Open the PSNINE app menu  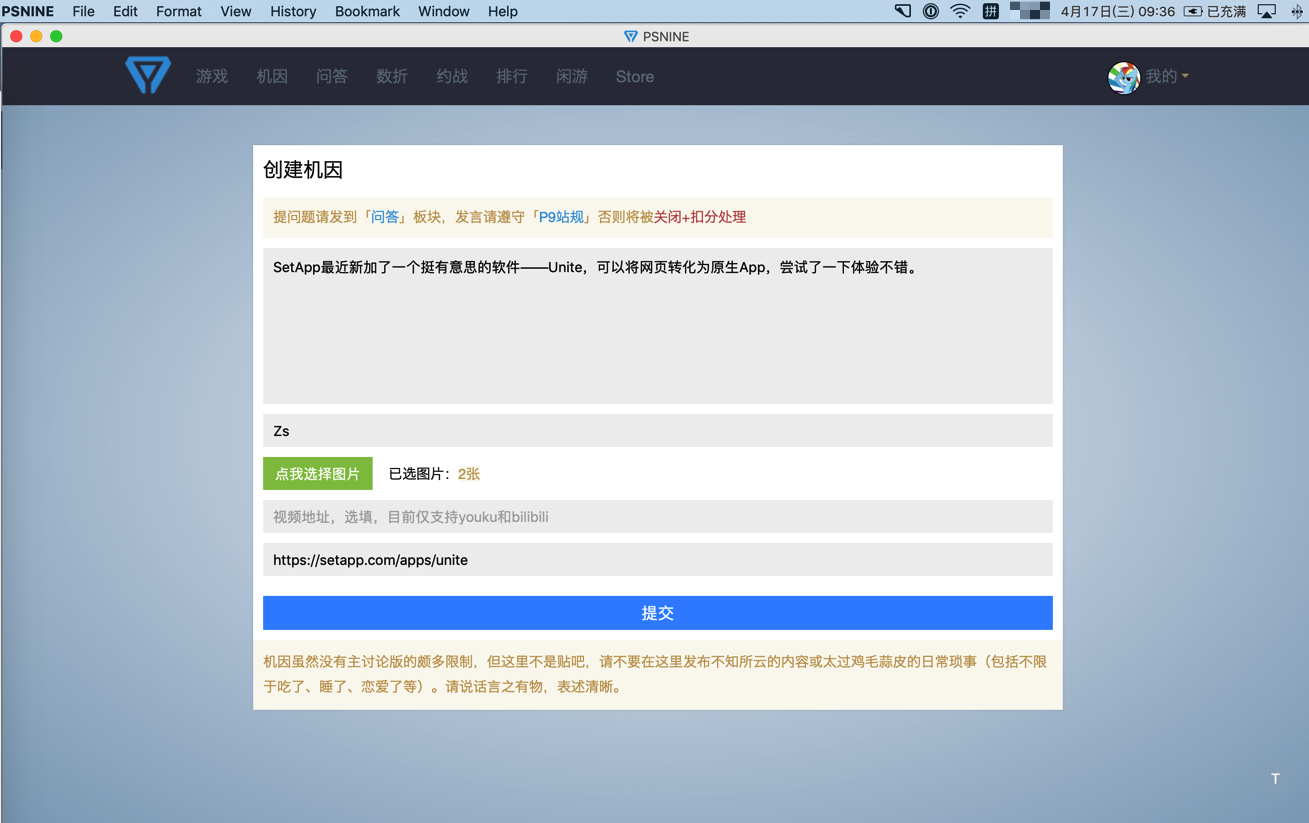[x=28, y=11]
